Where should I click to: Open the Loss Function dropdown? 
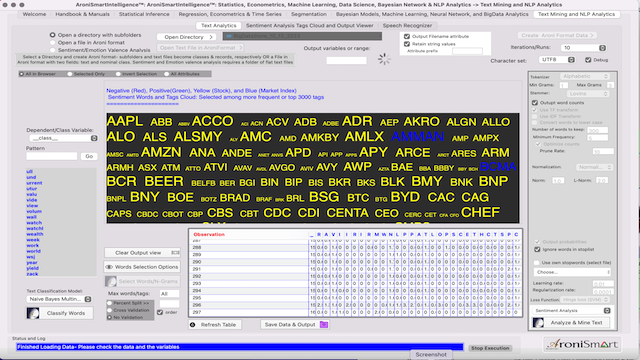pos(586,300)
